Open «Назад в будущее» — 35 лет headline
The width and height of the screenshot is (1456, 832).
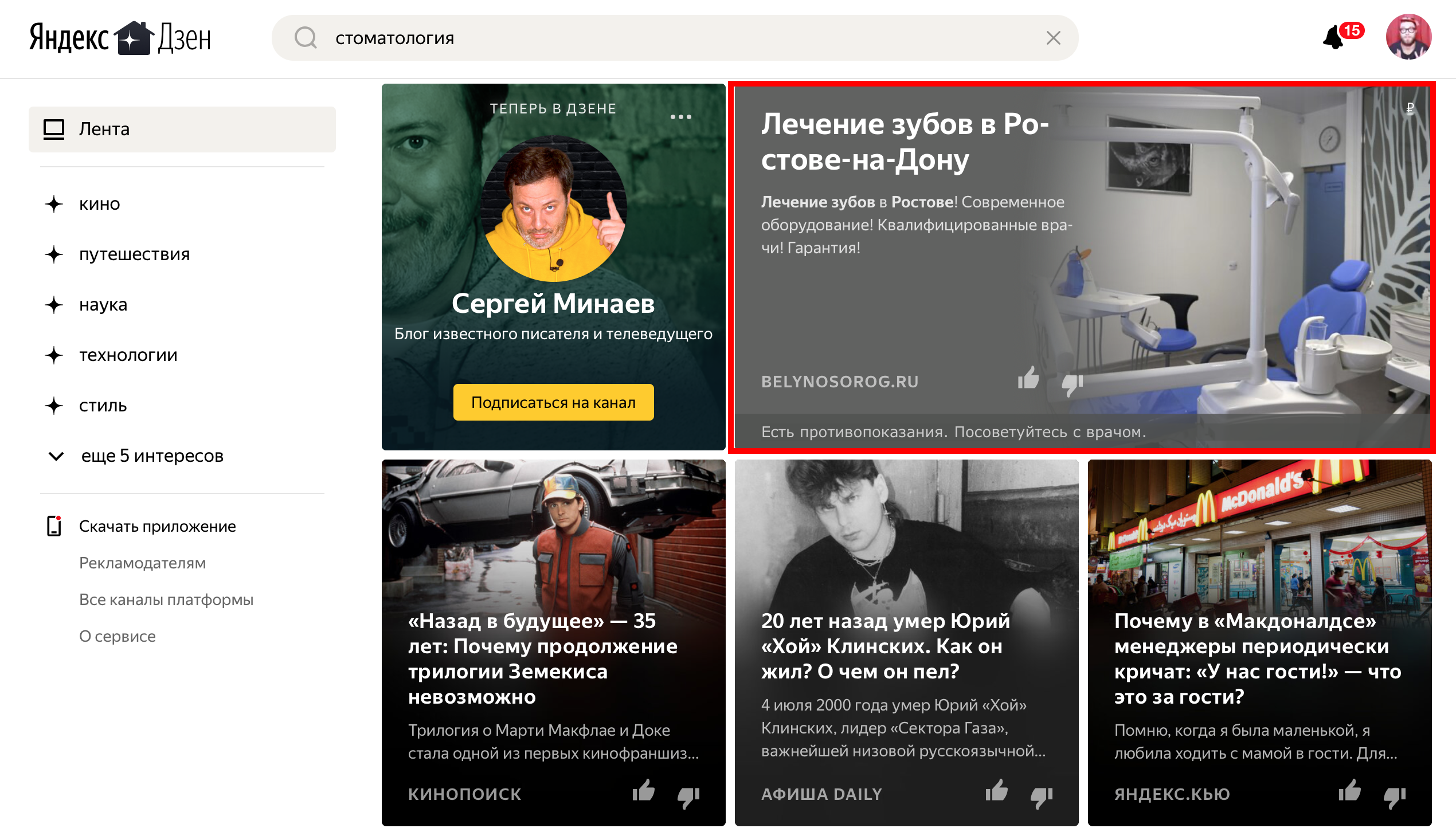(x=543, y=658)
